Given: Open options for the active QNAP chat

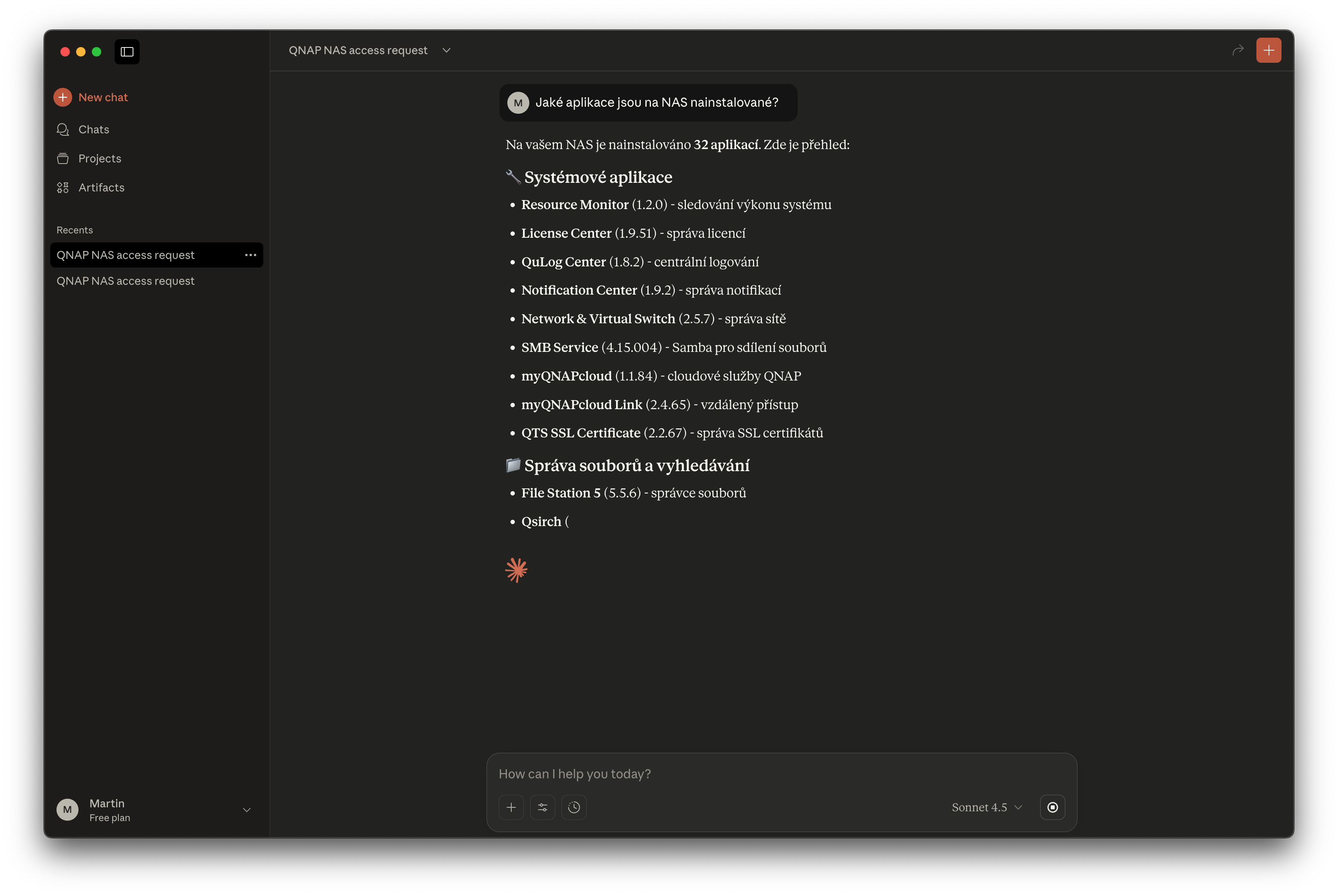Looking at the screenshot, I should 250,255.
